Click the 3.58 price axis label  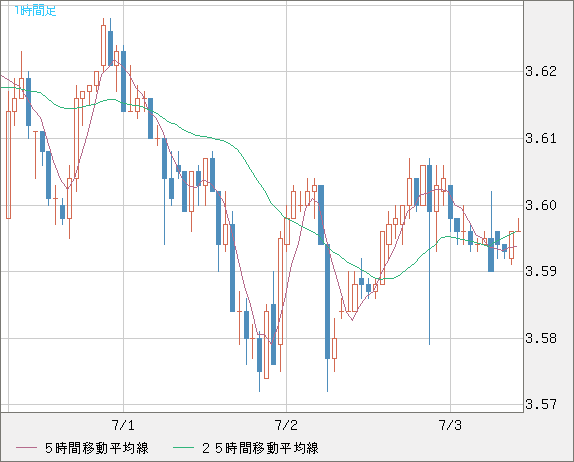[x=541, y=338]
